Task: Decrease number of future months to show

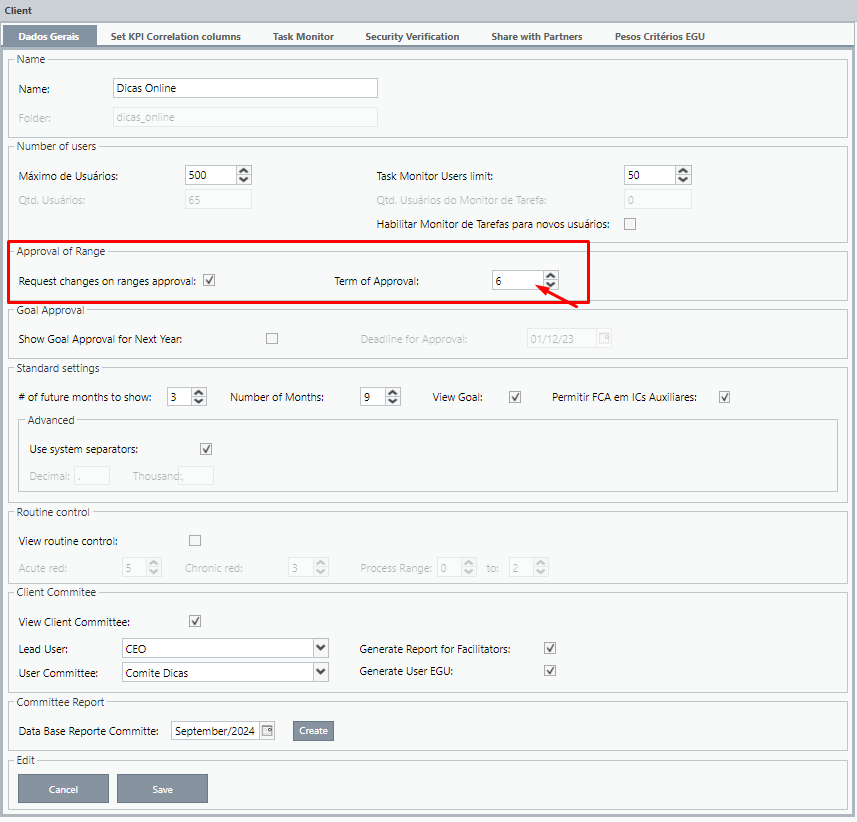Action: click(199, 402)
